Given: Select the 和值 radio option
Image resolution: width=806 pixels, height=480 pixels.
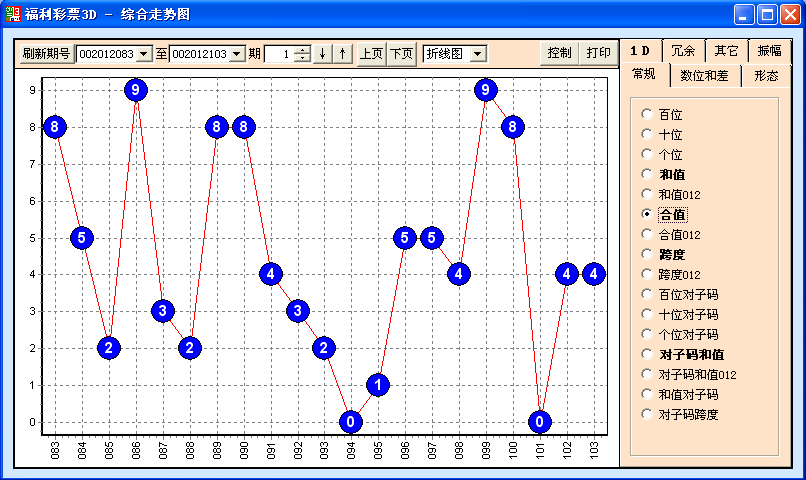Looking at the screenshot, I should [647, 175].
